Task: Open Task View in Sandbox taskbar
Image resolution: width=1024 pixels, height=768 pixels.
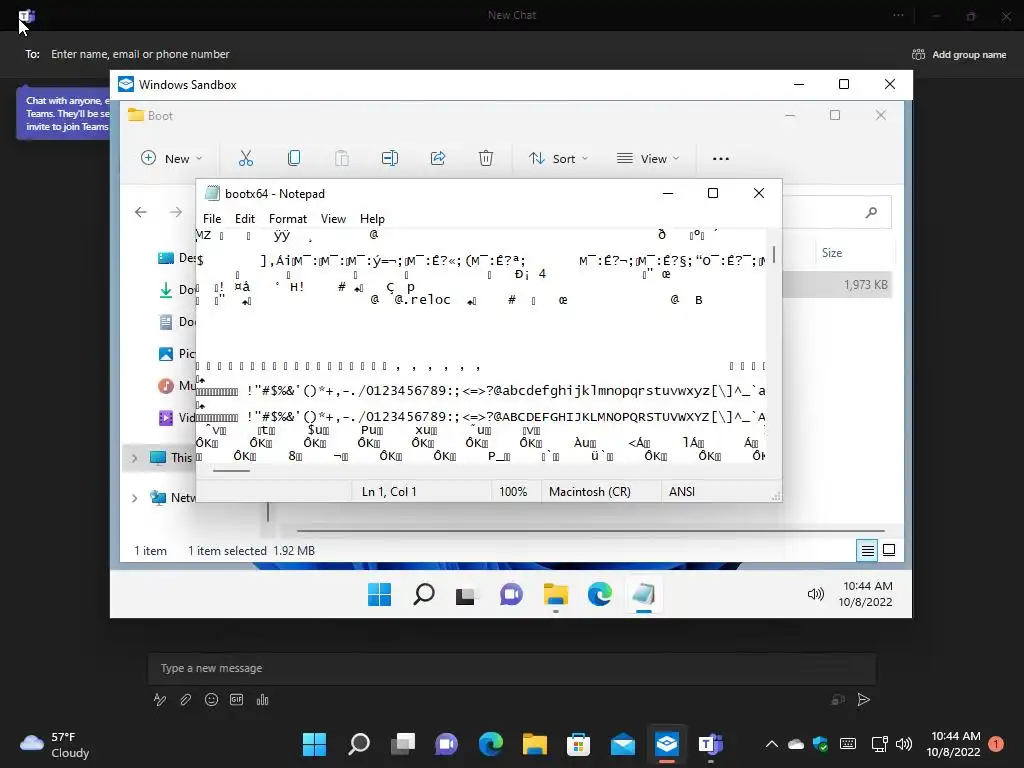Action: 466,595
